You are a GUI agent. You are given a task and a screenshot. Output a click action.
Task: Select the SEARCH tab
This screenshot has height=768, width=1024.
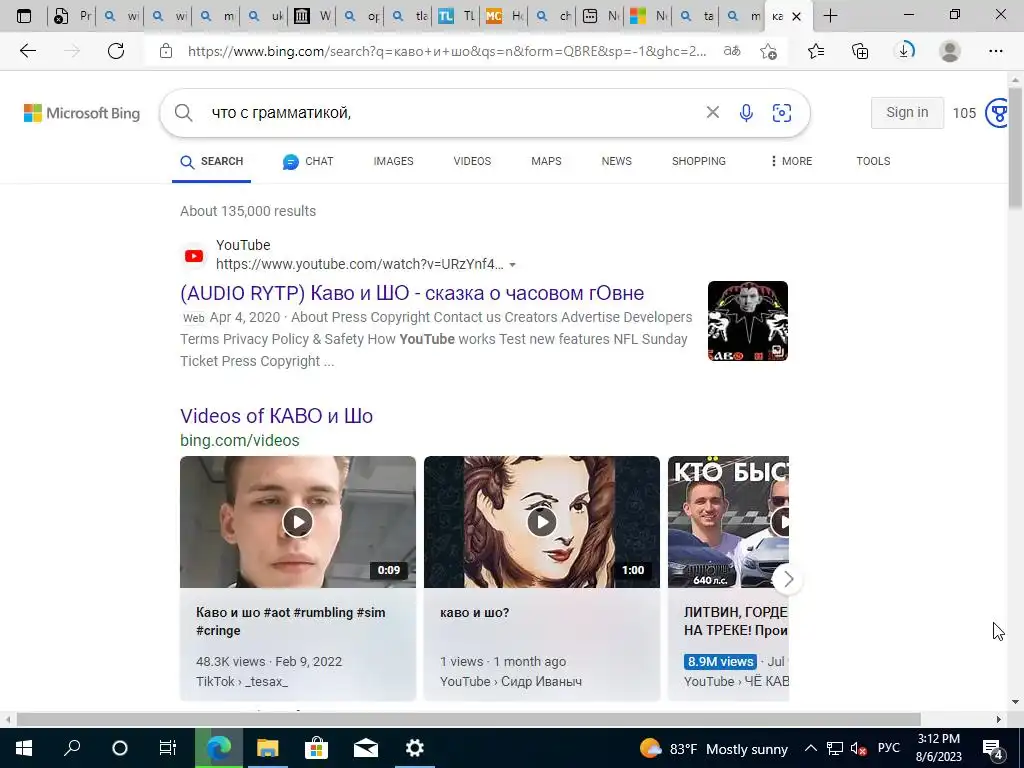[x=212, y=161]
